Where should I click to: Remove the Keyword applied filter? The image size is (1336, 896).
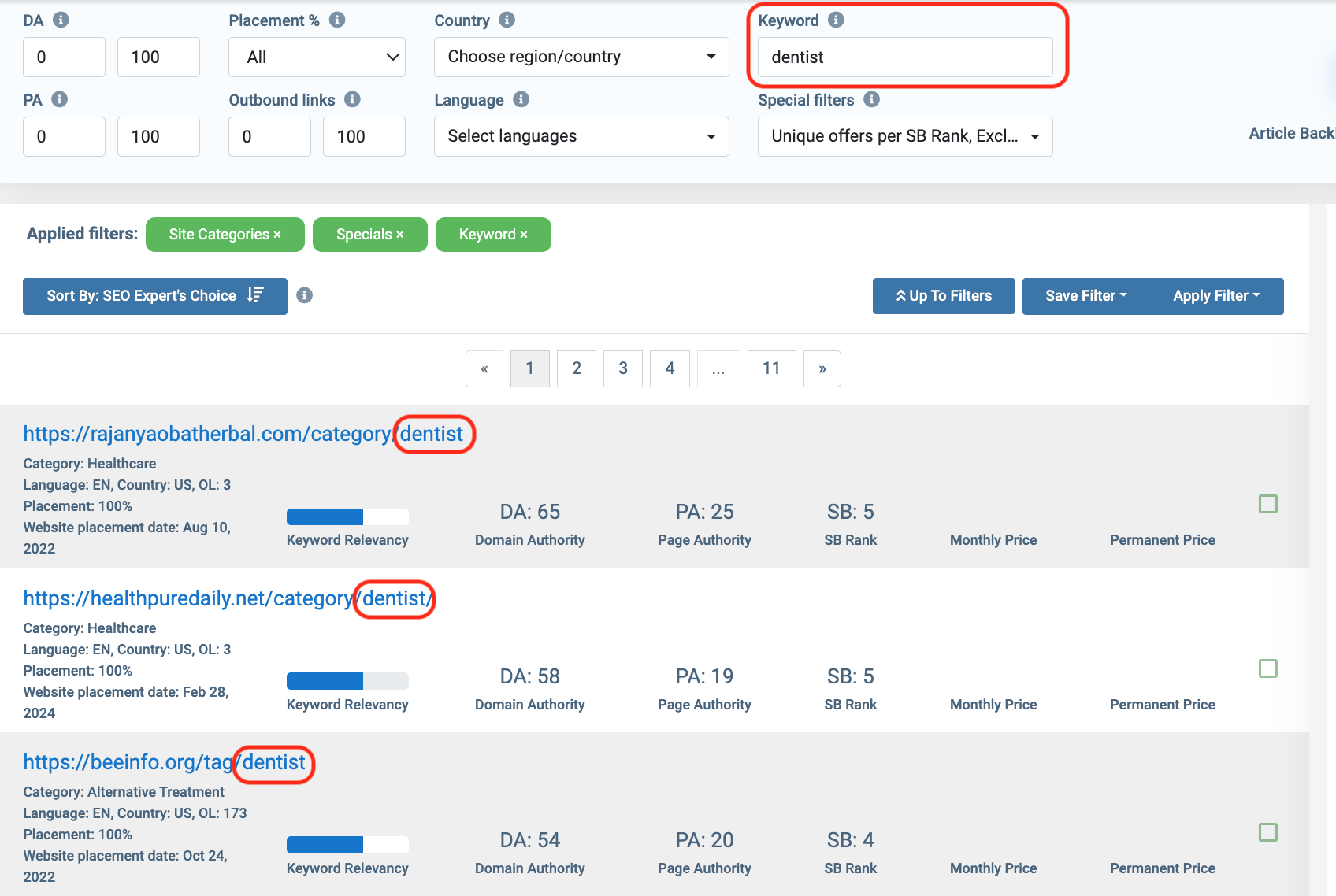[x=524, y=235]
